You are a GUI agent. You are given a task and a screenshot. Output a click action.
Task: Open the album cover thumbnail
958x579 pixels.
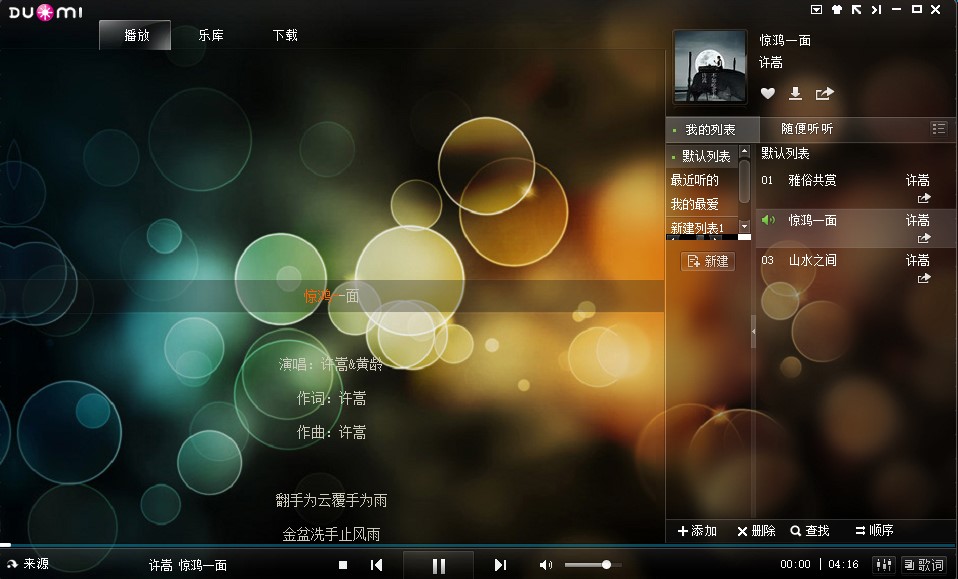coord(709,67)
